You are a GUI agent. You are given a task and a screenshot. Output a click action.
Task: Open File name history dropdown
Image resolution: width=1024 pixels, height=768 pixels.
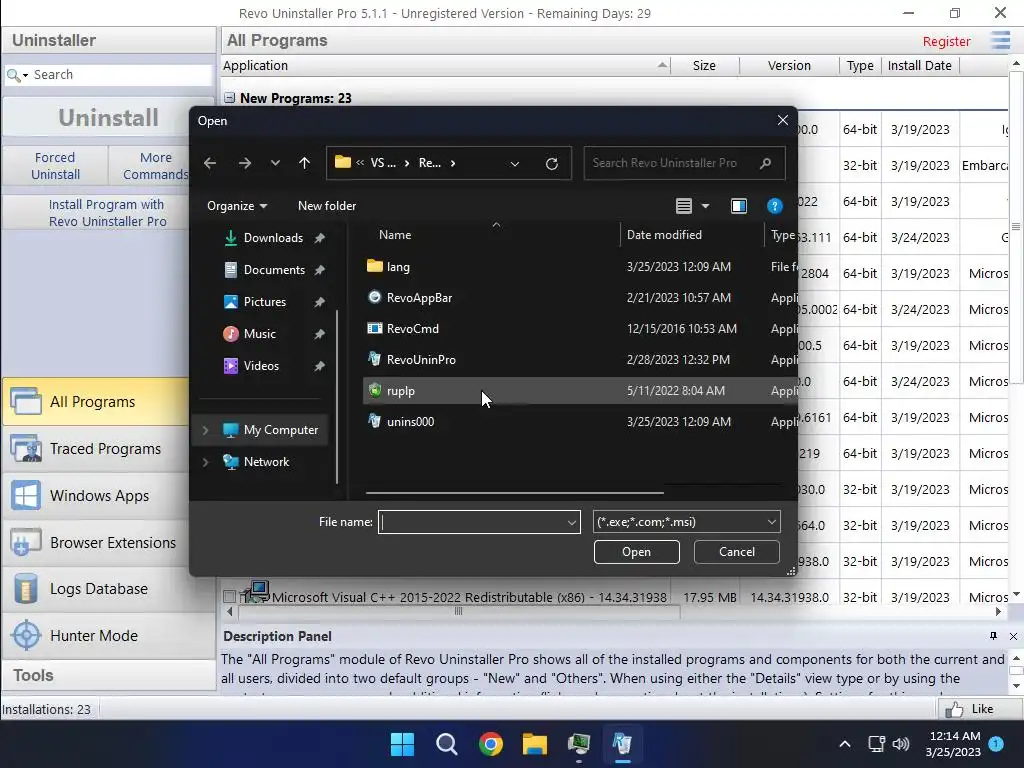[x=571, y=522]
